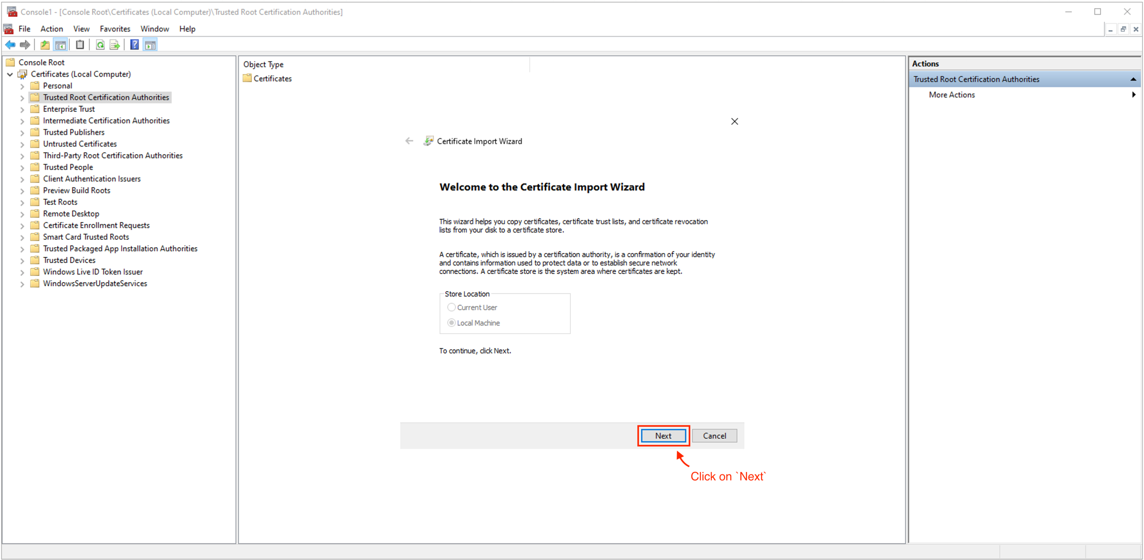Click folder icon of Trusted Packaged App Installation Authorities
1144x560 pixels.
pyautogui.click(x=34, y=249)
